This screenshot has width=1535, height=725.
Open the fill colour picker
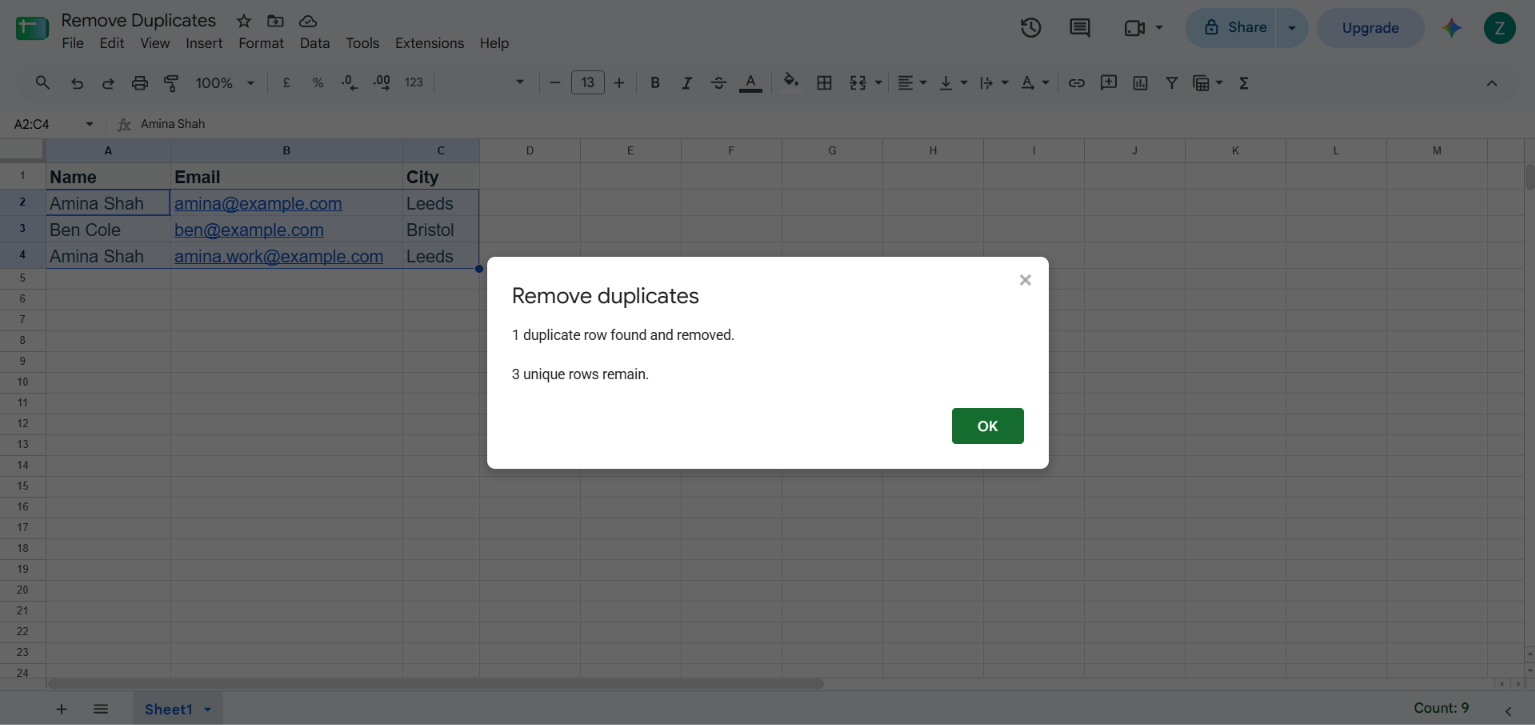(791, 83)
